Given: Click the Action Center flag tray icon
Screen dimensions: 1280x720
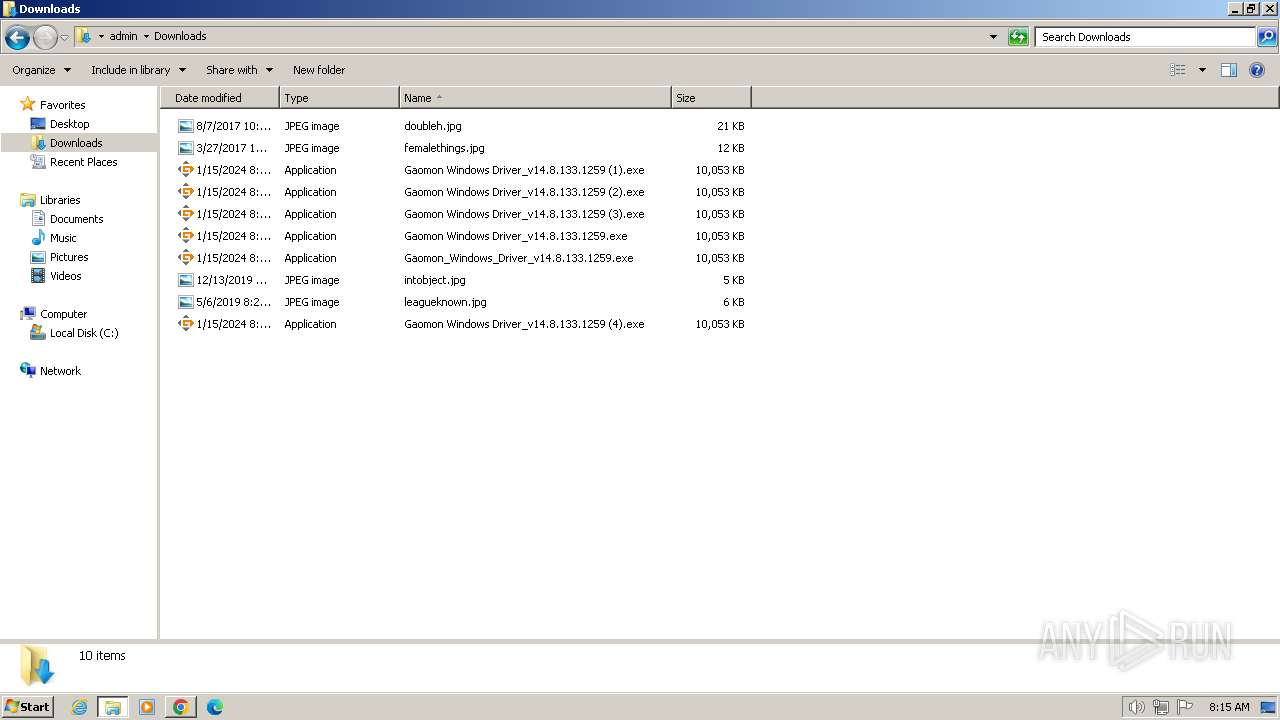Looking at the screenshot, I should click(x=1186, y=707).
